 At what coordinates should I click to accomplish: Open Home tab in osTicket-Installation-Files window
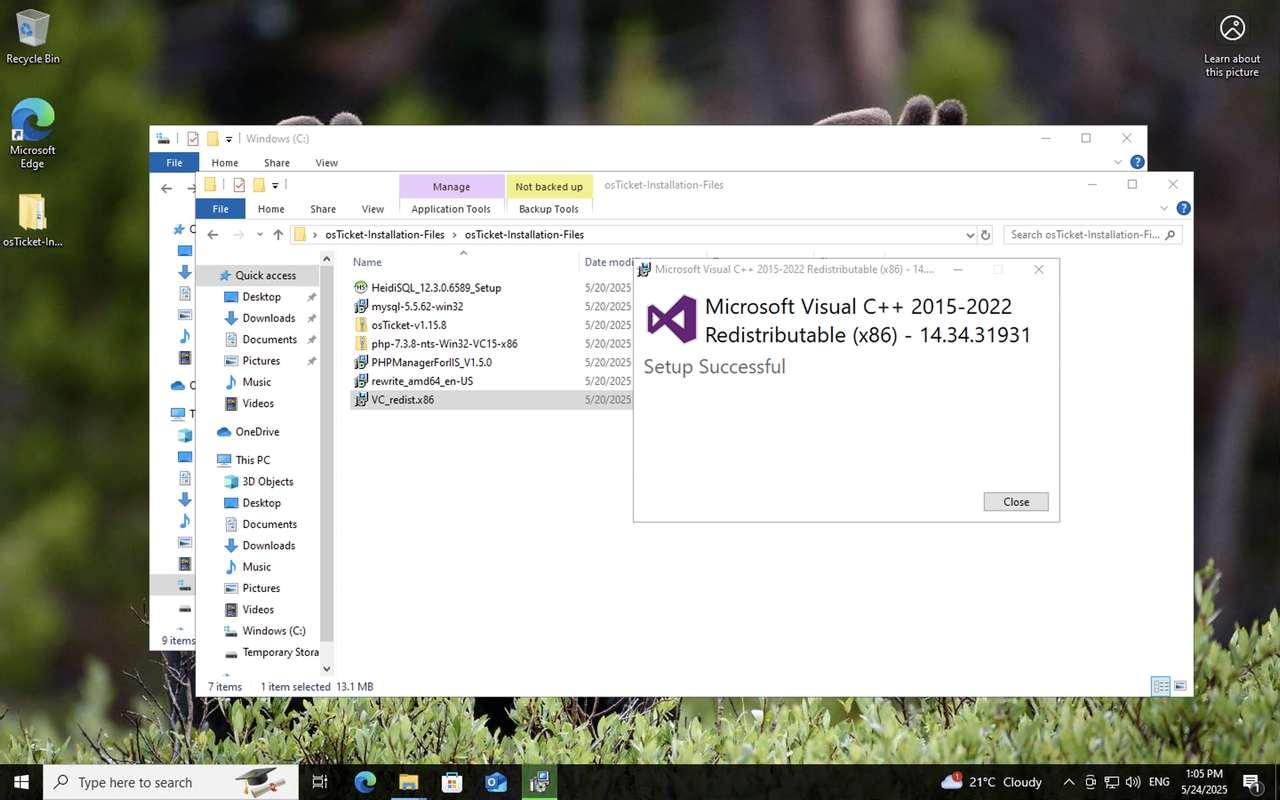coord(271,209)
